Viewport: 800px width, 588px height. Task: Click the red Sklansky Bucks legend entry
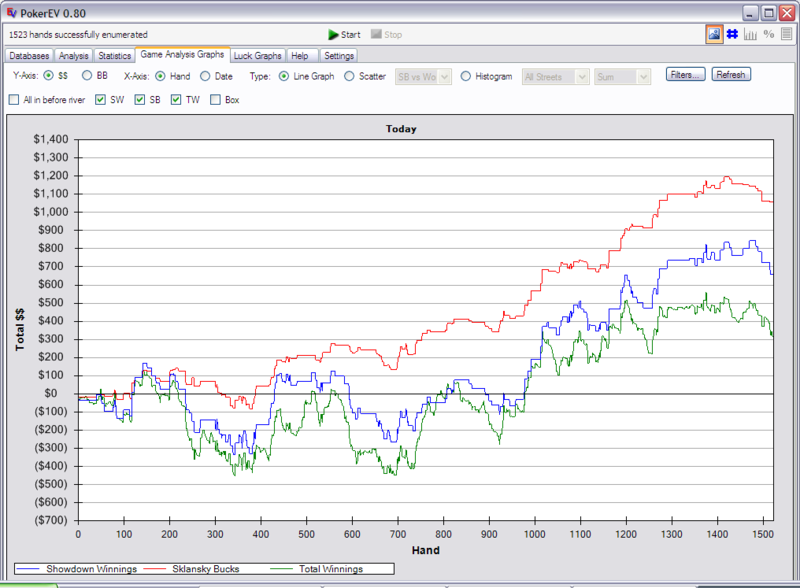pos(192,569)
